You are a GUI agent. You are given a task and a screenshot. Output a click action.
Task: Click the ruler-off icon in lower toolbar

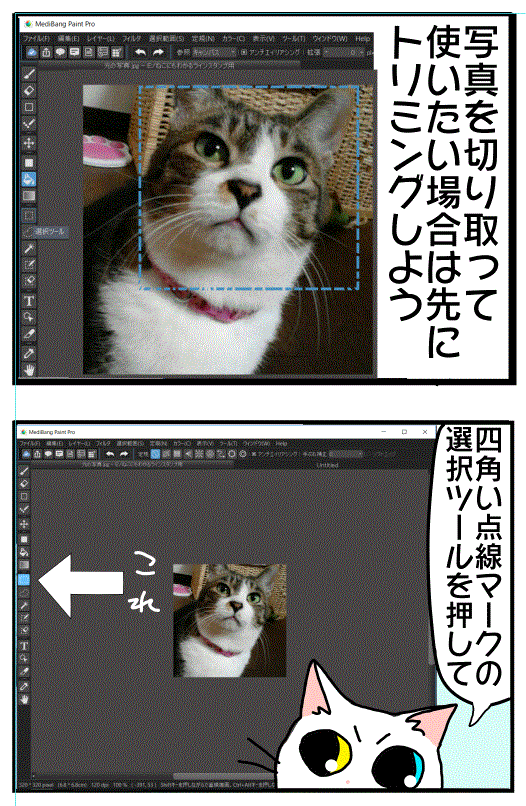pyautogui.click(x=155, y=454)
